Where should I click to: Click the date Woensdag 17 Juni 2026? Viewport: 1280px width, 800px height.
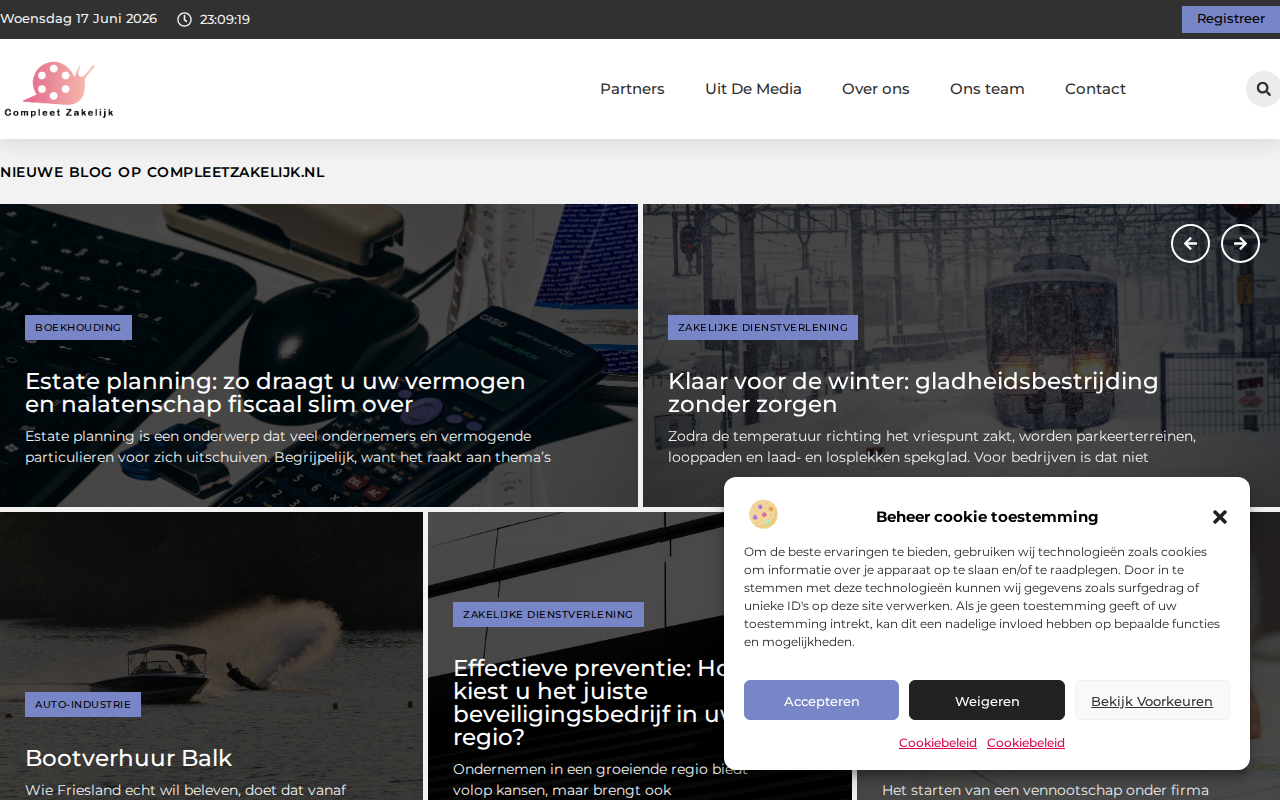pyautogui.click(x=78, y=19)
